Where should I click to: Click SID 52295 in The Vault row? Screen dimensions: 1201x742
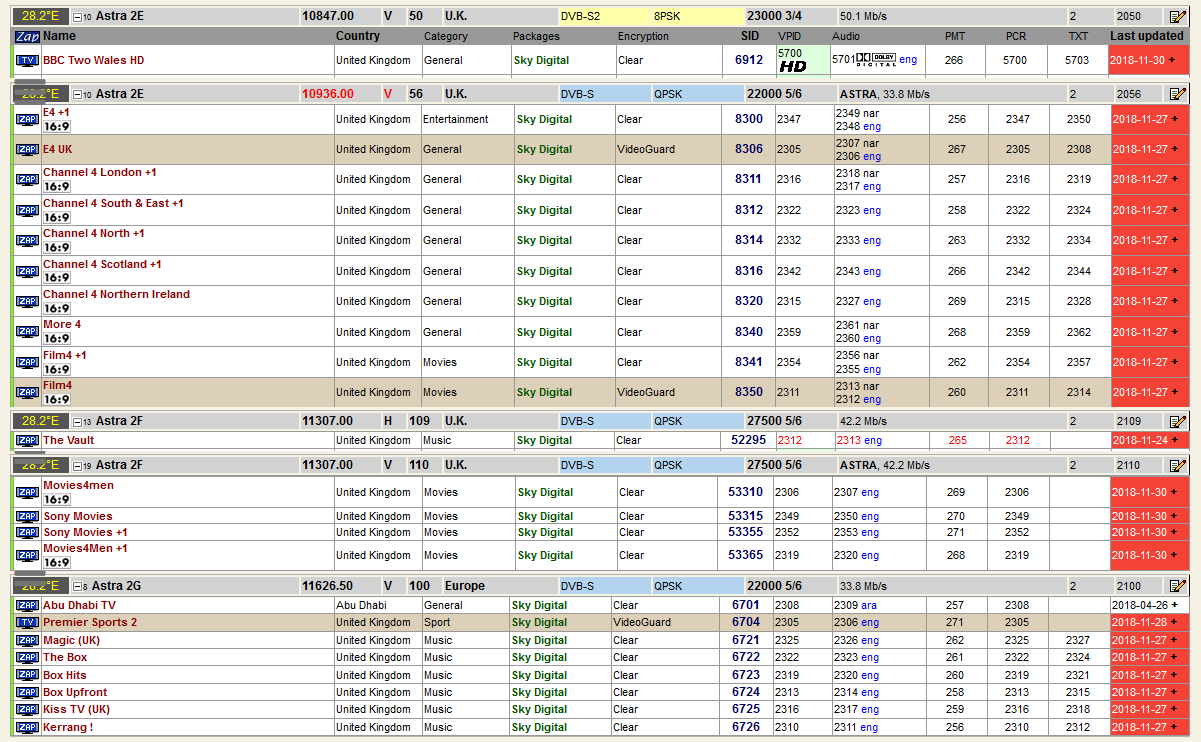(x=749, y=440)
